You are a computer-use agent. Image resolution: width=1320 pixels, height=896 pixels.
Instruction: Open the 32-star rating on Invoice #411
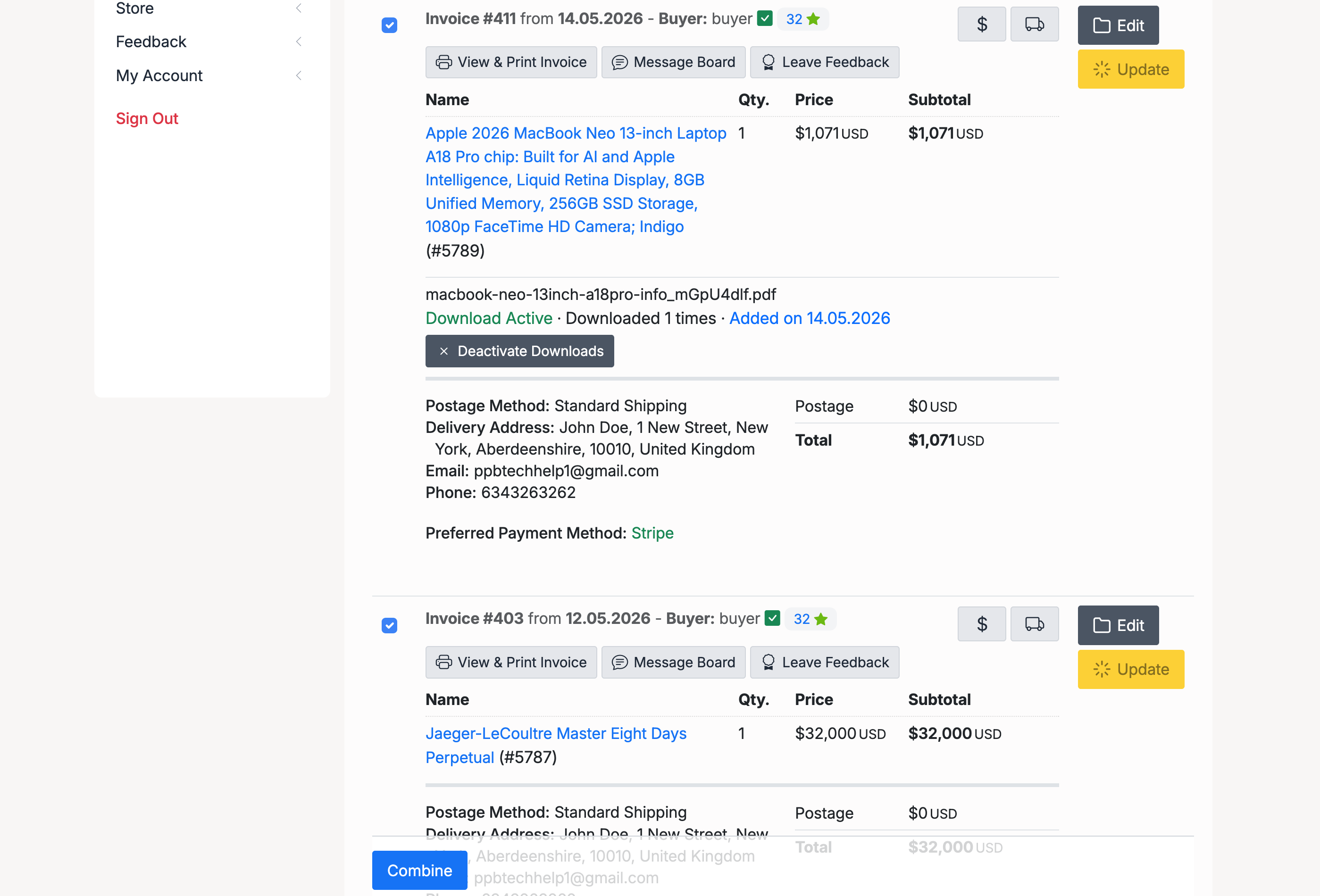pos(803,19)
